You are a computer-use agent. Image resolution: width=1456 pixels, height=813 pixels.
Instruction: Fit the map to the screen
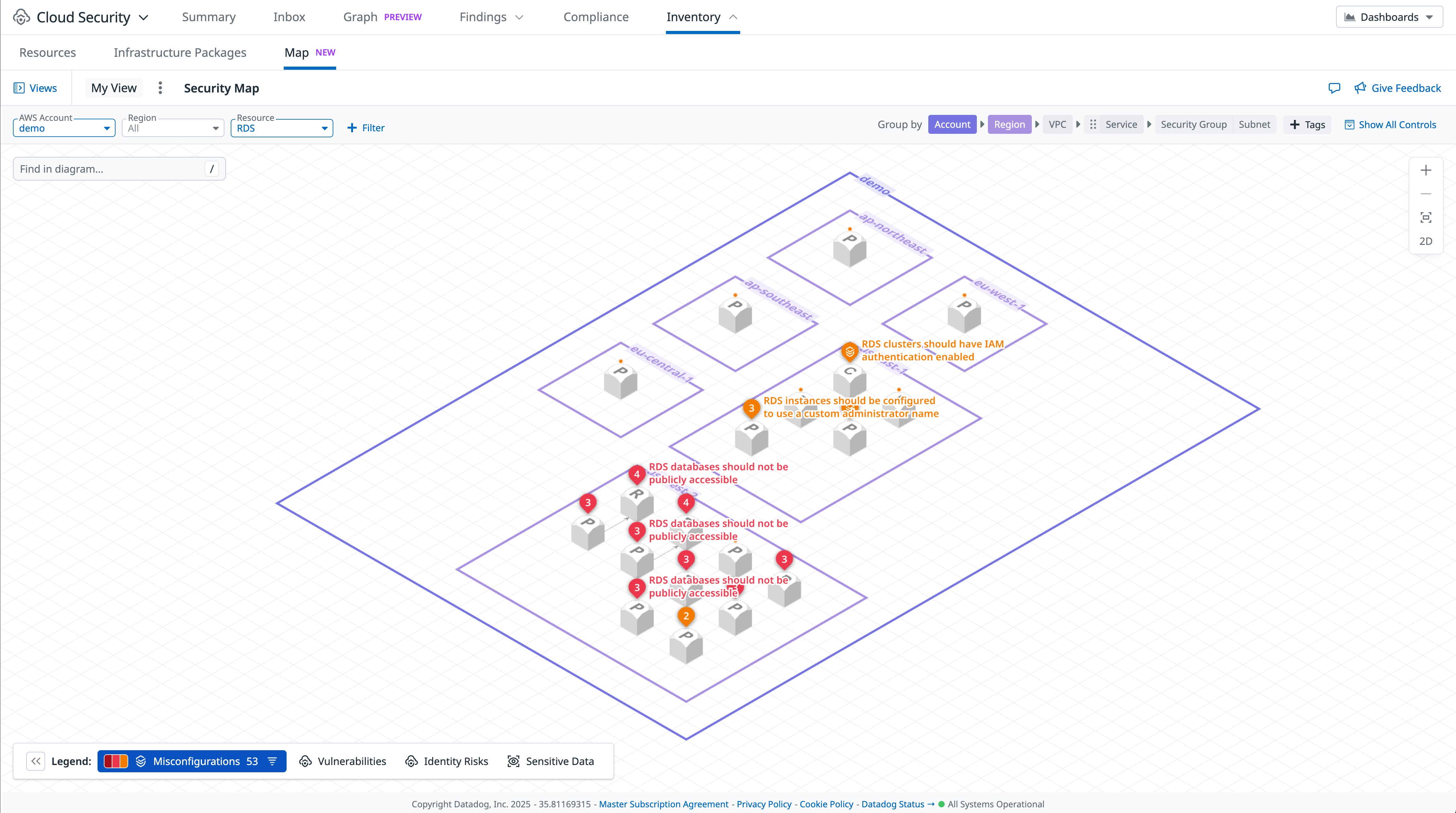1425,217
